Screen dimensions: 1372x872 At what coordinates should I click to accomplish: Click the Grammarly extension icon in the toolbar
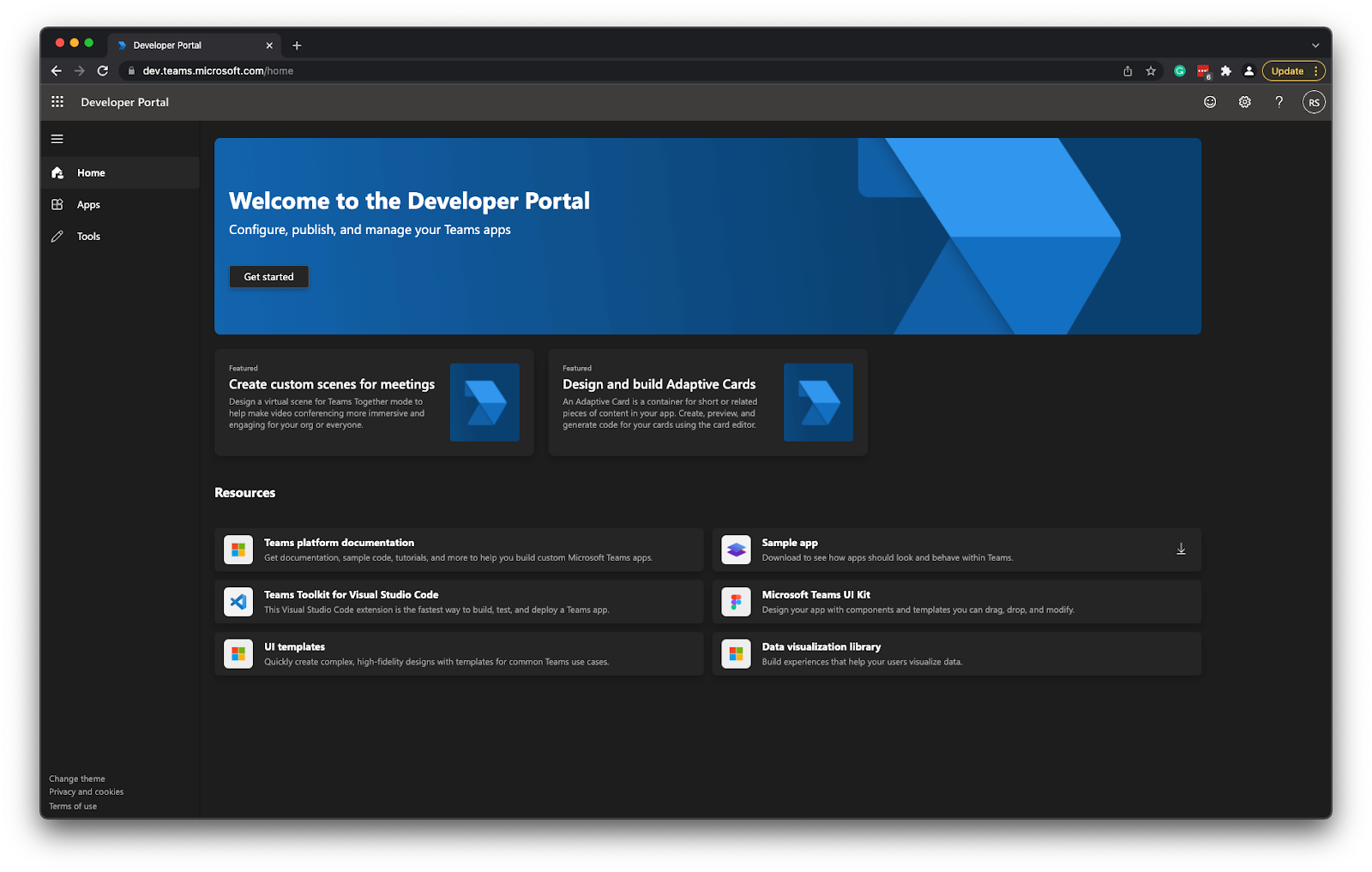coord(1179,71)
